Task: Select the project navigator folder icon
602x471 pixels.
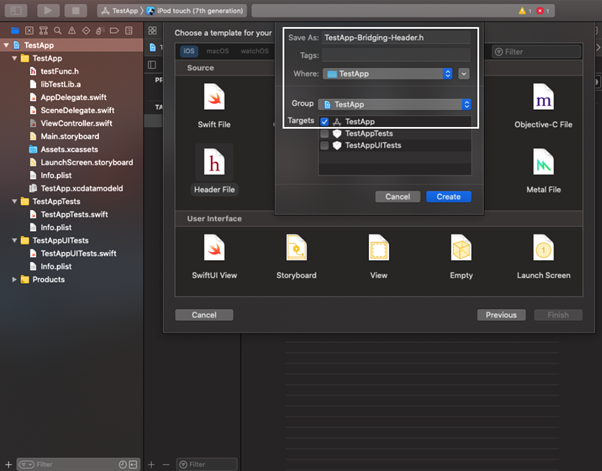Action: pos(15,31)
